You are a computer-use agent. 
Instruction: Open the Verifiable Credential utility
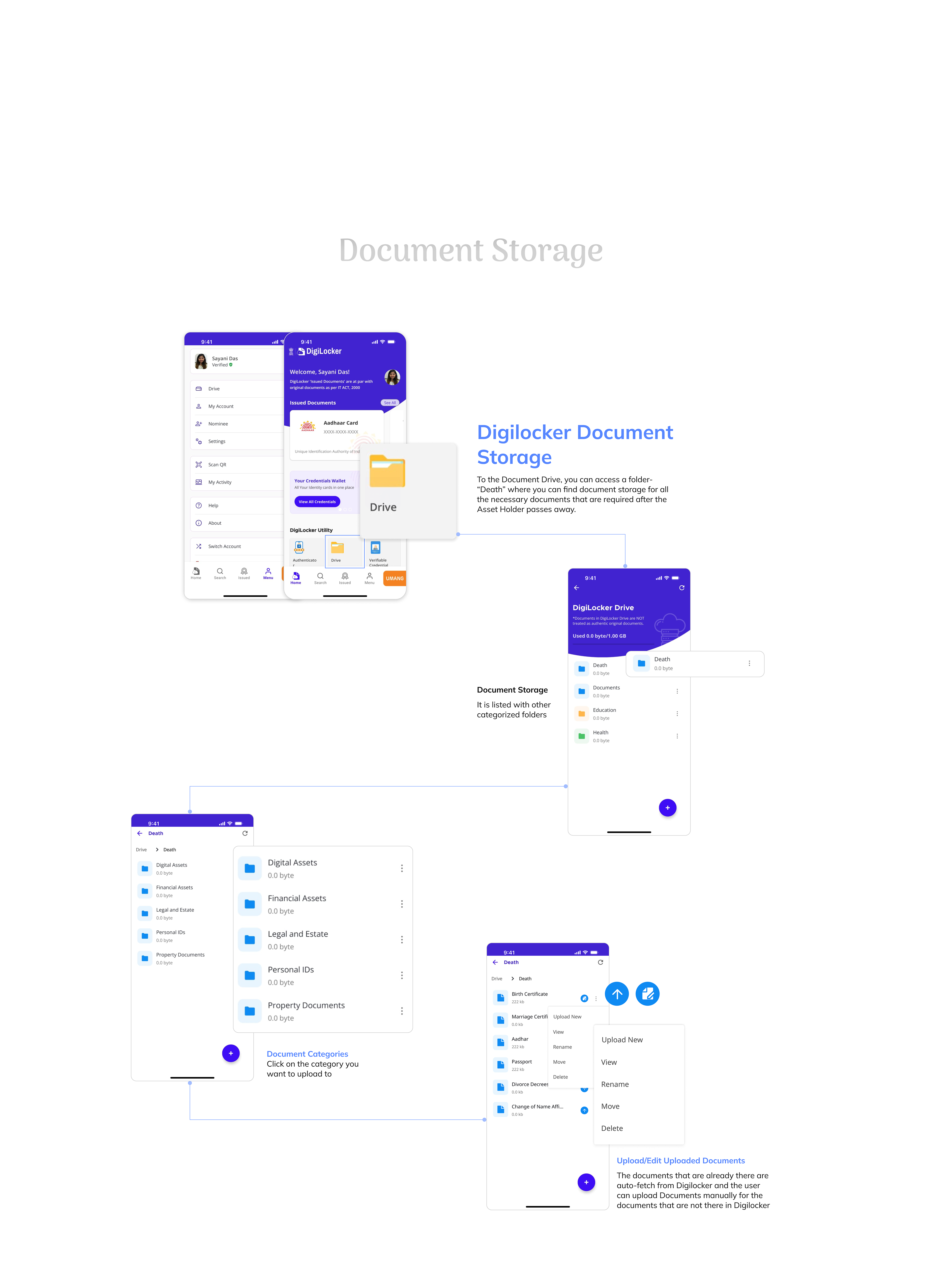tap(375, 548)
